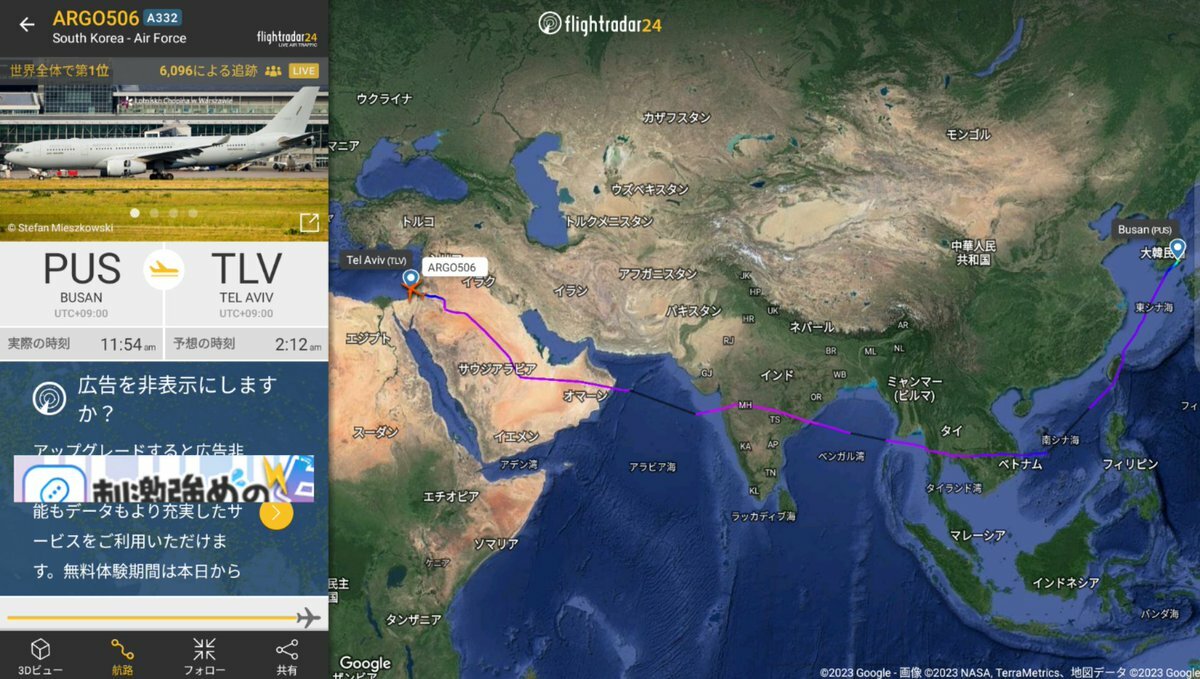This screenshot has height=679, width=1200.
Task: Tap the yellow arrow on the ad banner
Action: pos(276,513)
